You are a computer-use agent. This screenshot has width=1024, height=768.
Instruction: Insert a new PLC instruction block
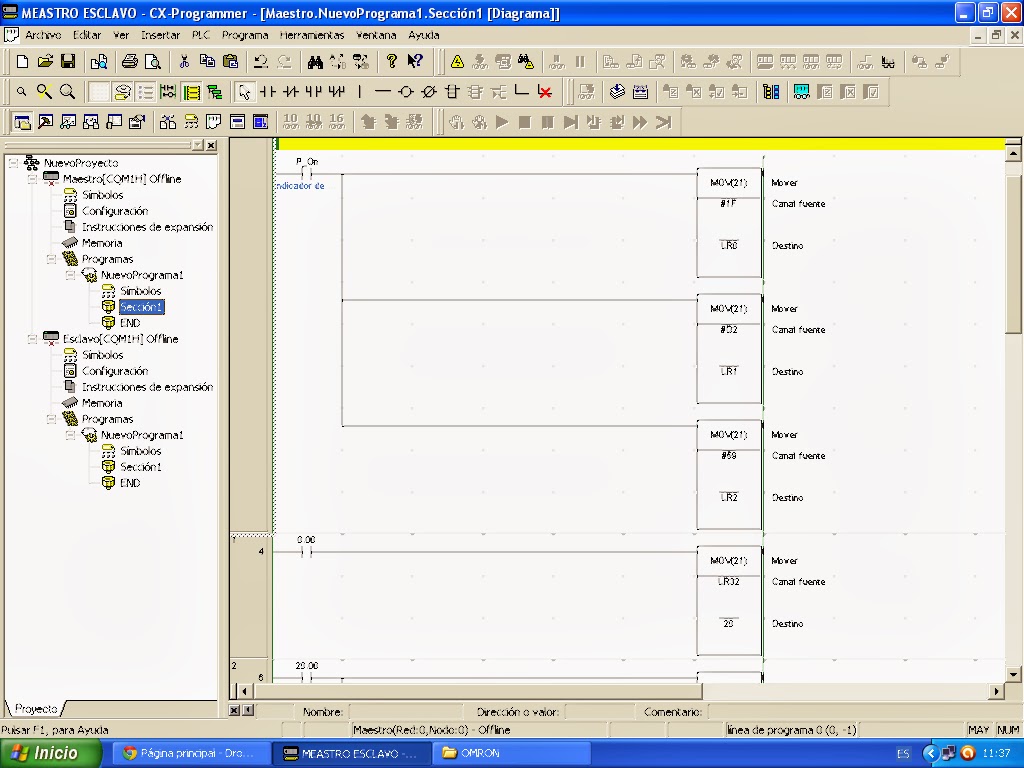tap(452, 92)
